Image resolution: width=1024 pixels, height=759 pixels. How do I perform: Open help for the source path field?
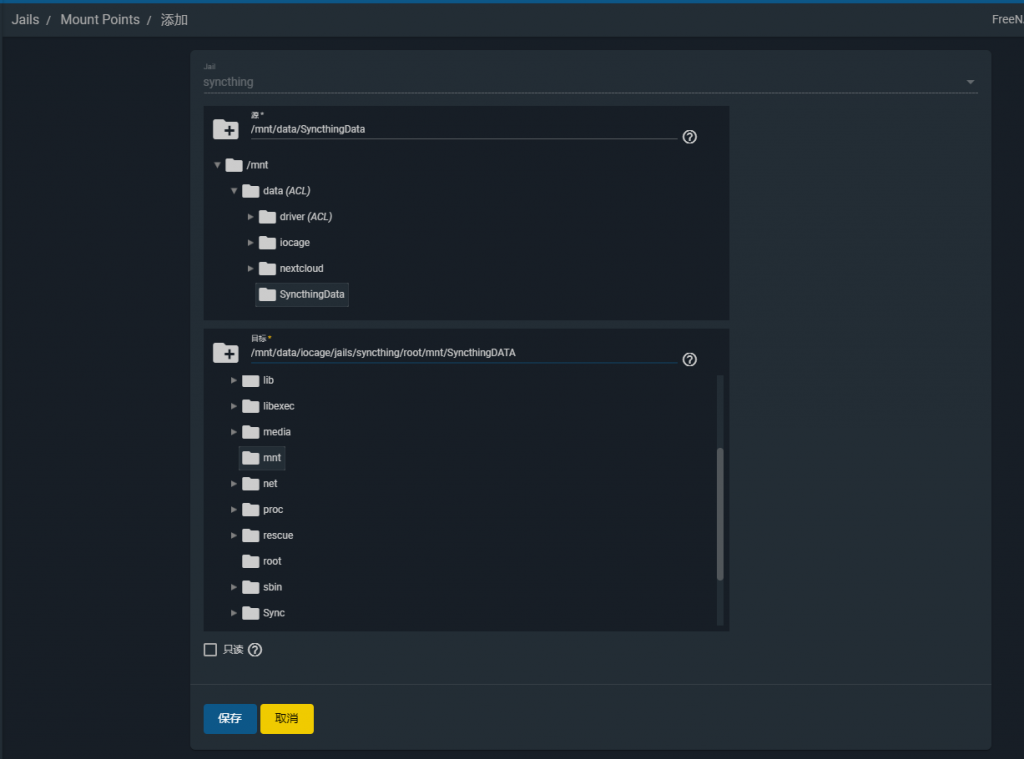click(689, 137)
